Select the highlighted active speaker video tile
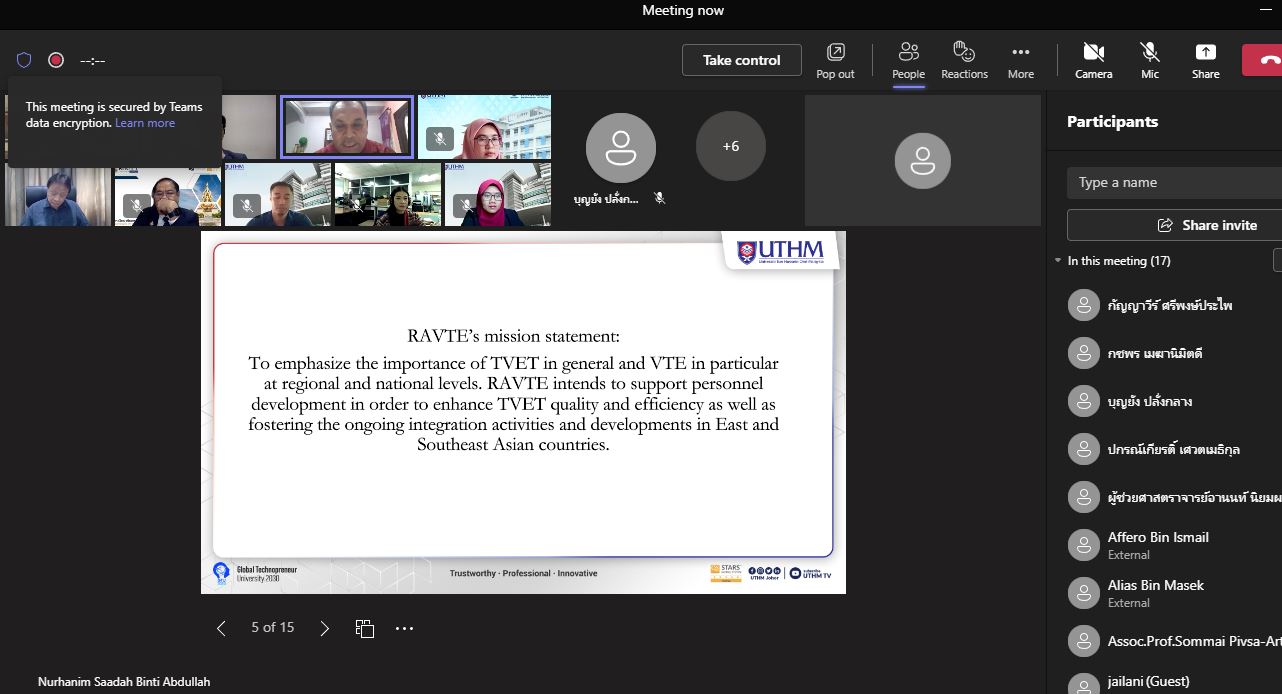The height and width of the screenshot is (694, 1282). [347, 127]
